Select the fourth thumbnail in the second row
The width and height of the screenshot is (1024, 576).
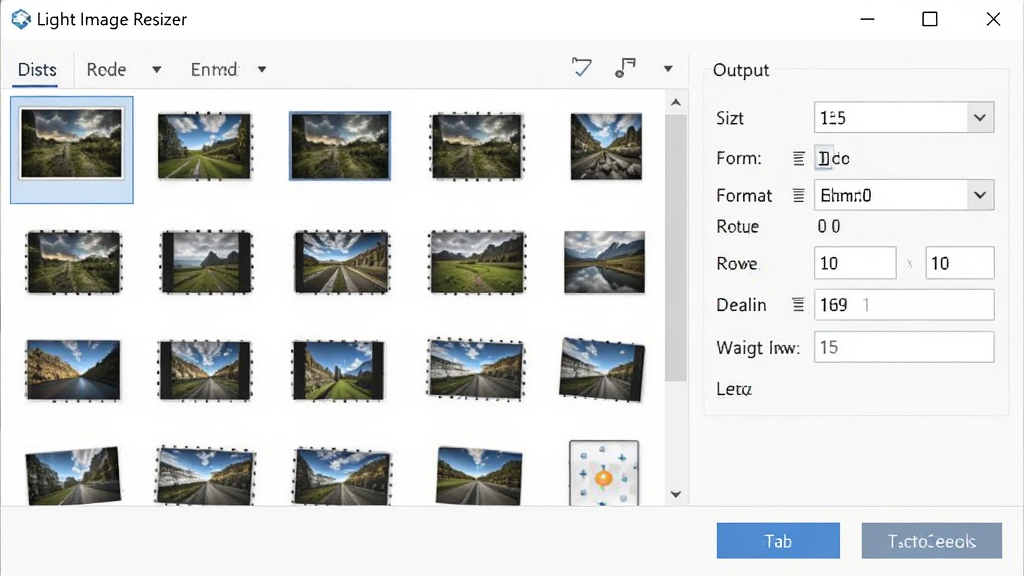477,262
